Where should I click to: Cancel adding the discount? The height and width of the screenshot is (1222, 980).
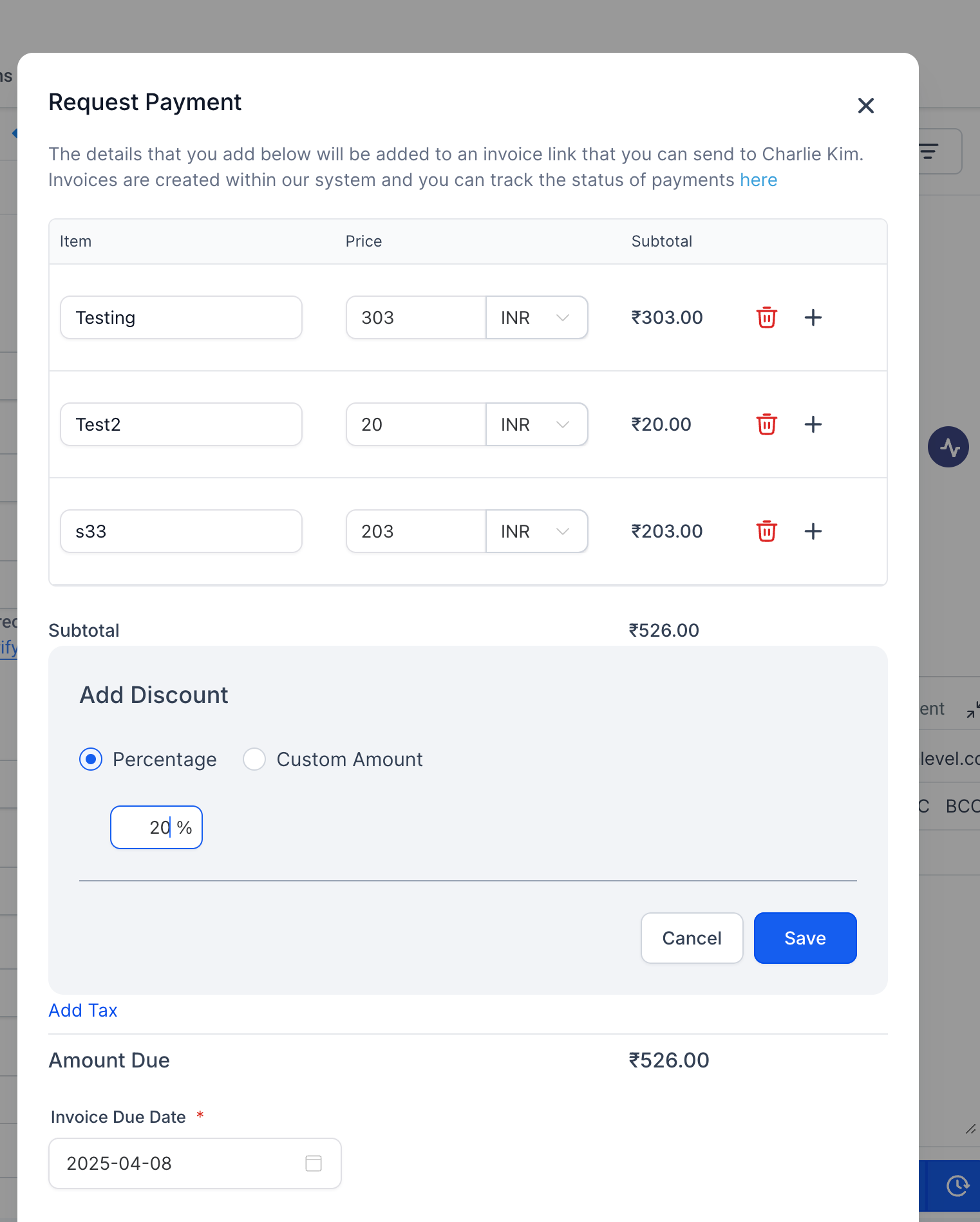point(692,938)
